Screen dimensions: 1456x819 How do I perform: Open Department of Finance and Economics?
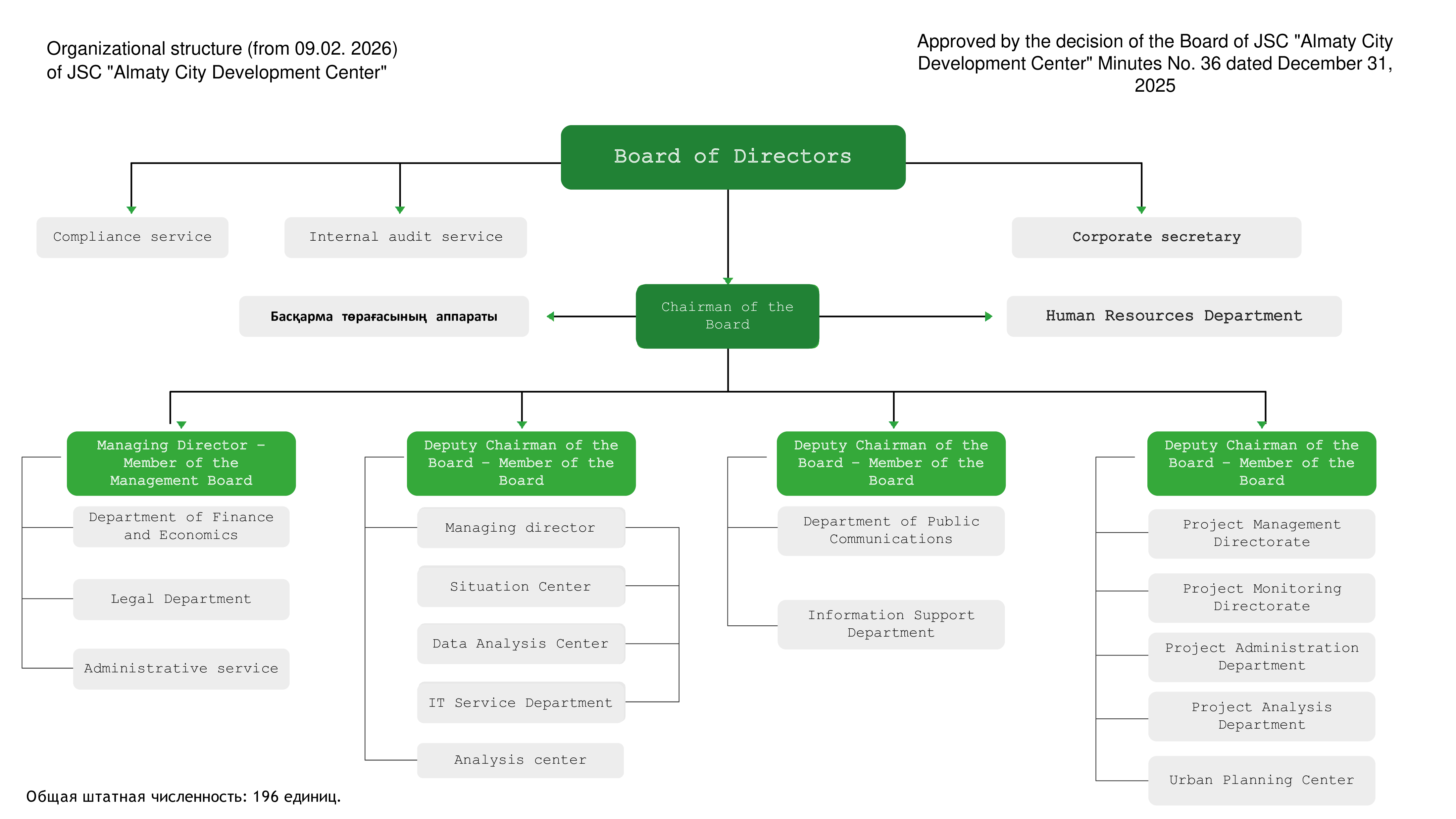181,526
